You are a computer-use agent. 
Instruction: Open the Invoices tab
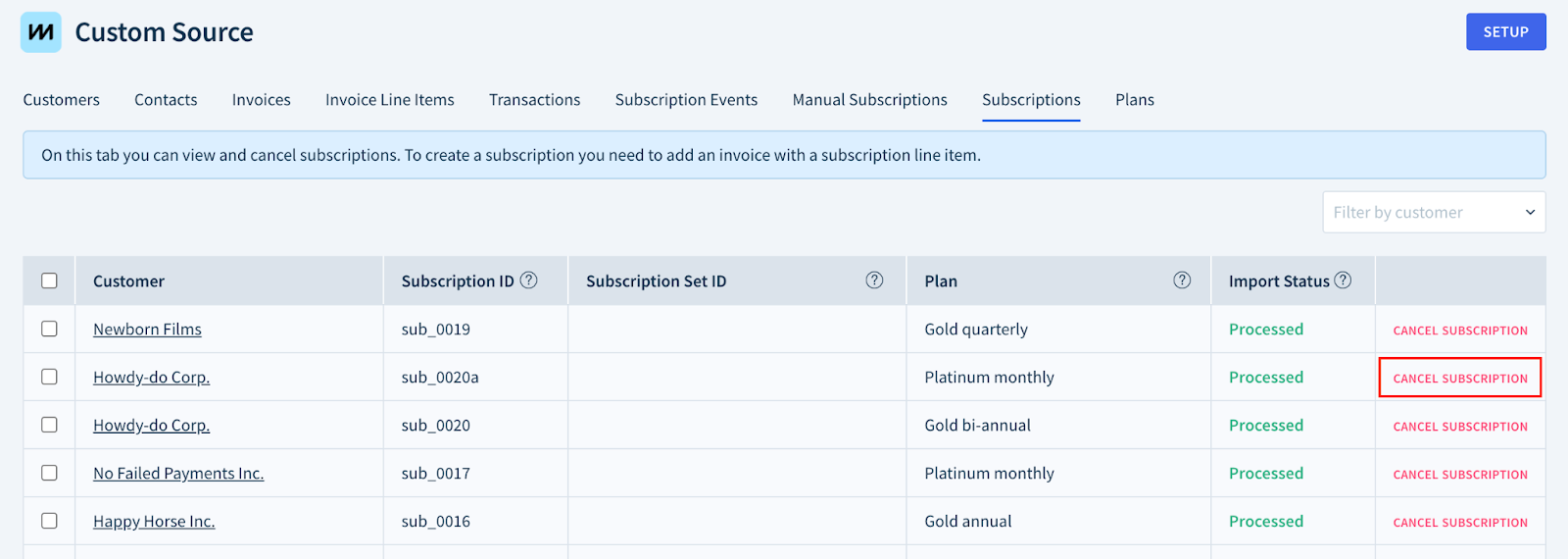coord(262,100)
